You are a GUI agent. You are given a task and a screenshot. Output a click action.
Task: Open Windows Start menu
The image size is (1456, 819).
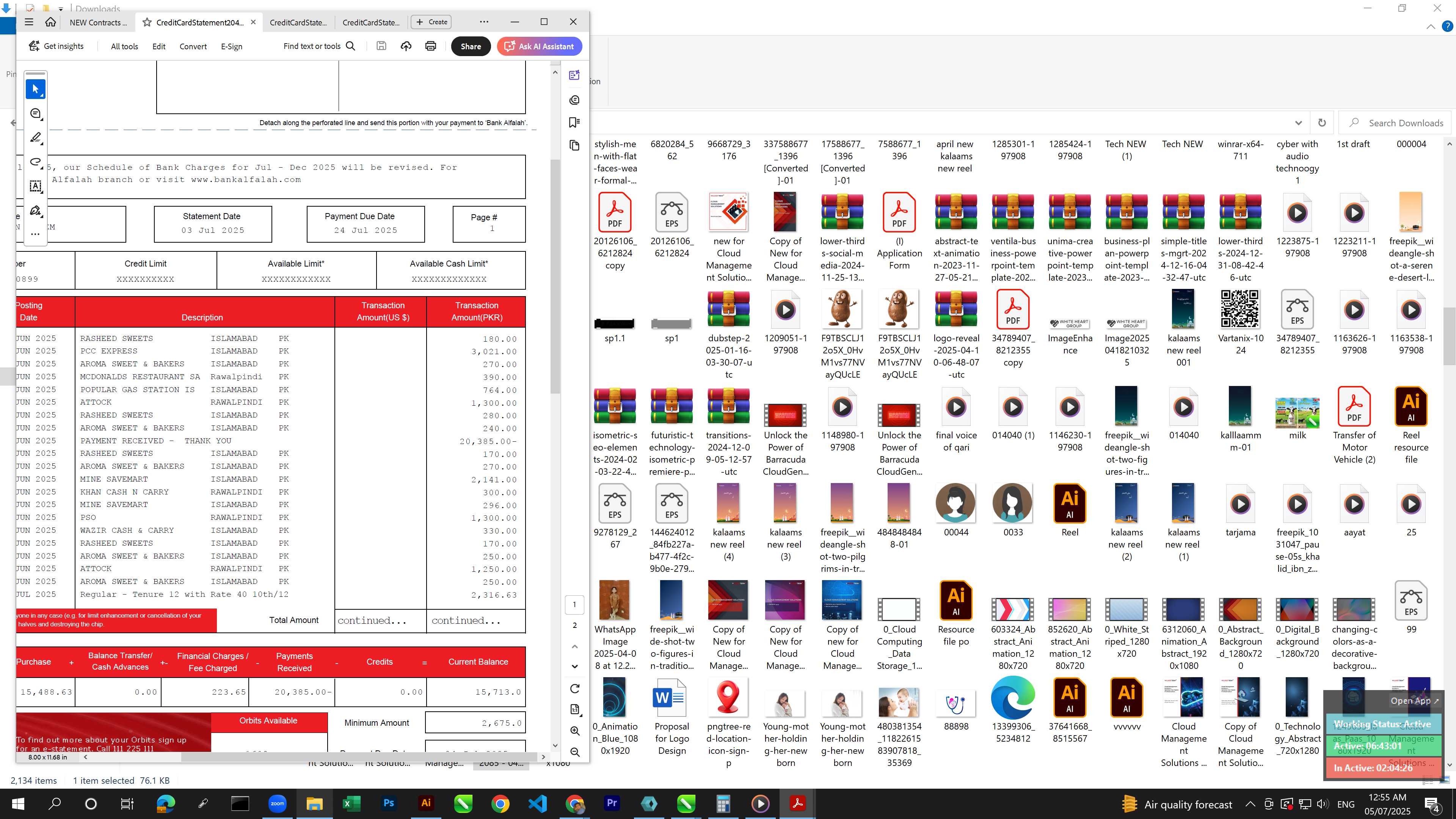[x=18, y=804]
